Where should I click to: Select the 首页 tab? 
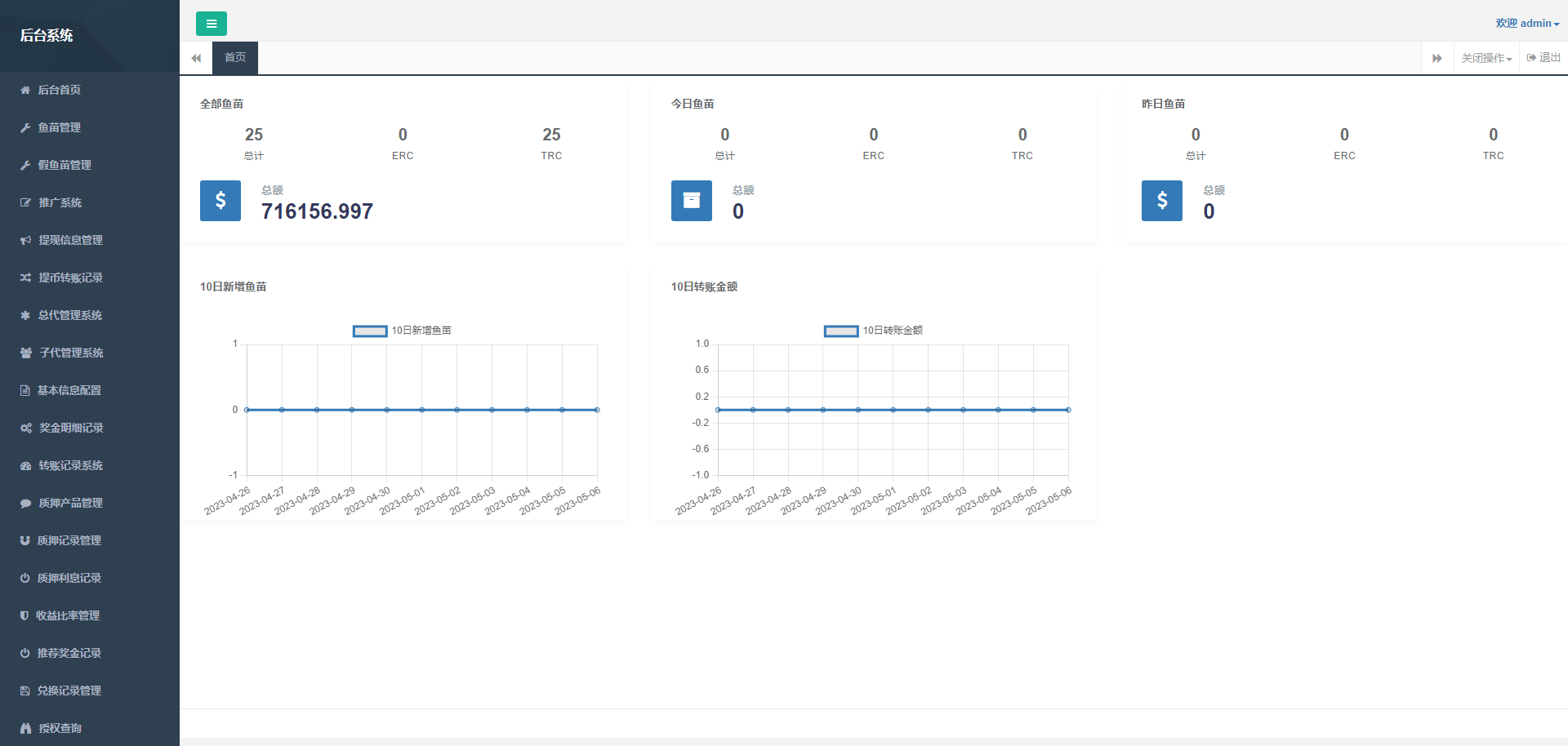pyautogui.click(x=235, y=58)
